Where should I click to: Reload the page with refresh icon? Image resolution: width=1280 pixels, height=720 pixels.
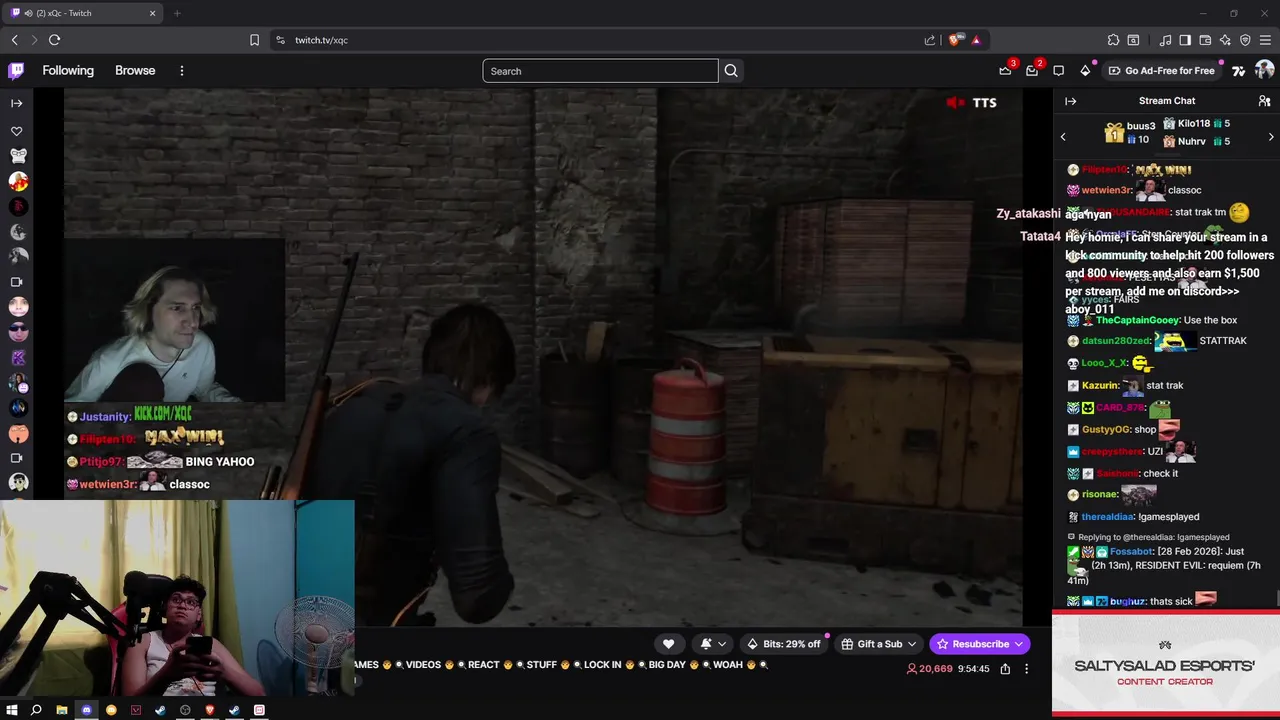click(54, 40)
